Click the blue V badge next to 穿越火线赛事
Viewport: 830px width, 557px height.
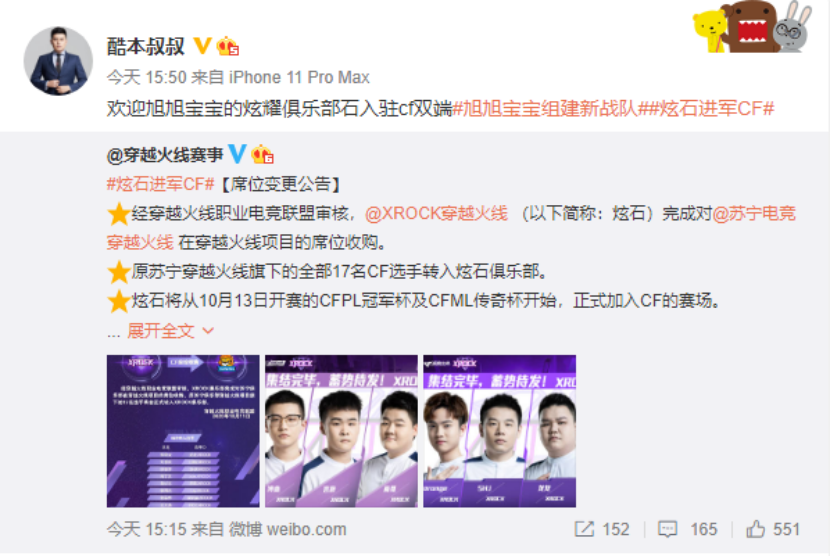(x=237, y=154)
